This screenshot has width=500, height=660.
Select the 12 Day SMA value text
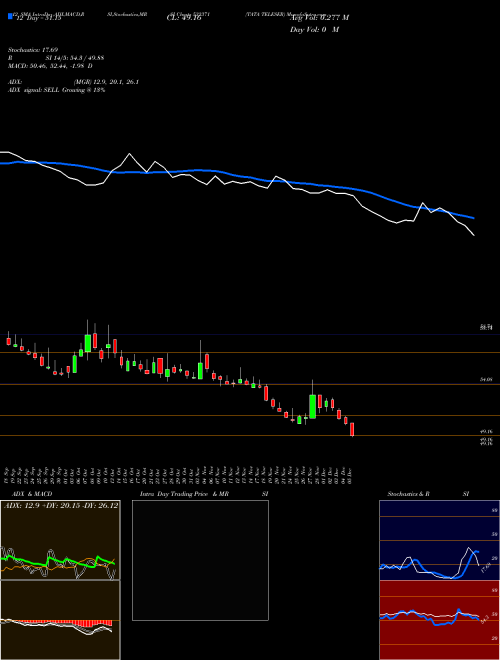point(38,18)
